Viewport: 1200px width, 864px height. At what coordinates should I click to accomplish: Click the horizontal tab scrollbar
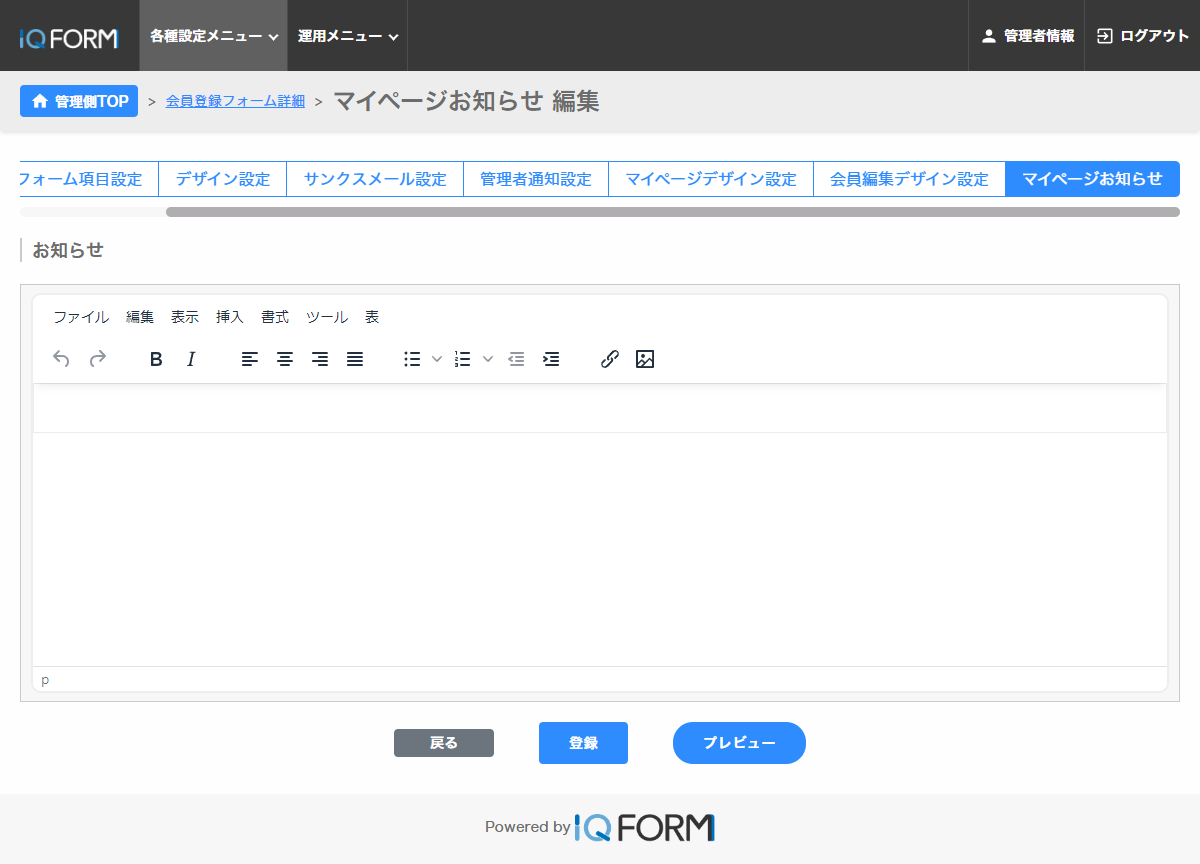click(x=672, y=212)
